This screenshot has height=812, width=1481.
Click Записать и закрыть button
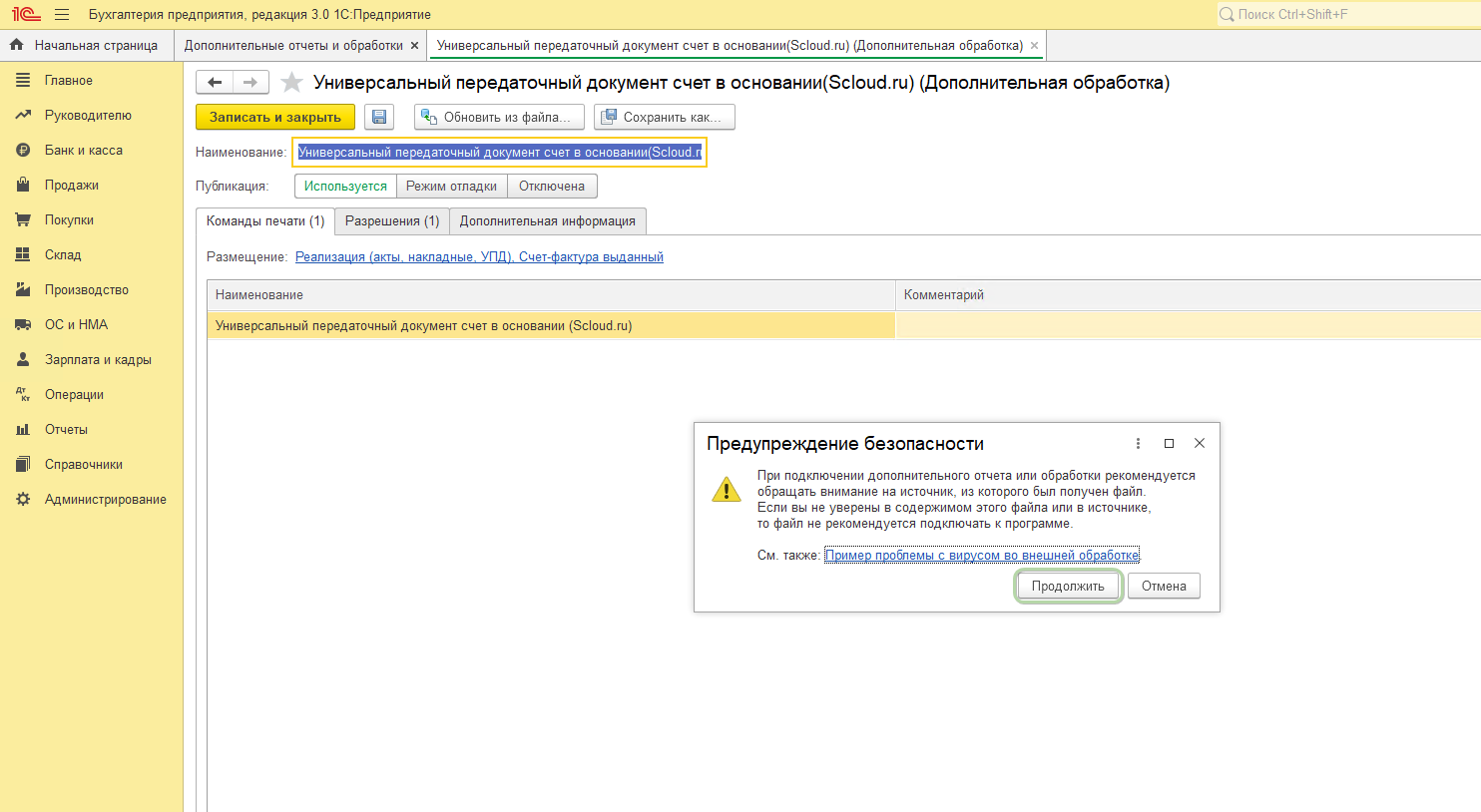tap(275, 117)
